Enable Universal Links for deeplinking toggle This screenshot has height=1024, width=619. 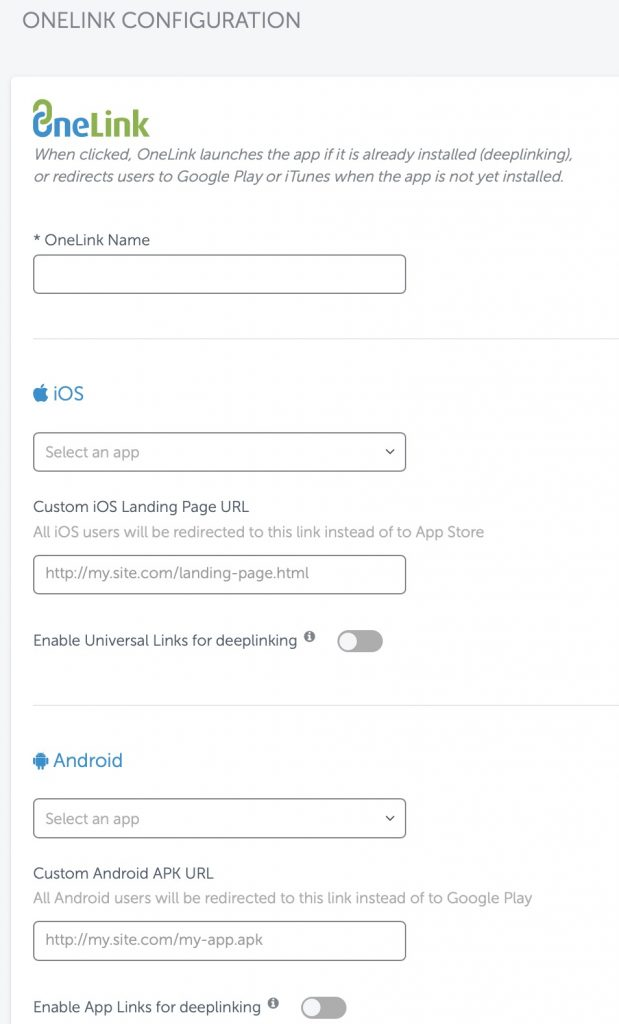tap(360, 641)
